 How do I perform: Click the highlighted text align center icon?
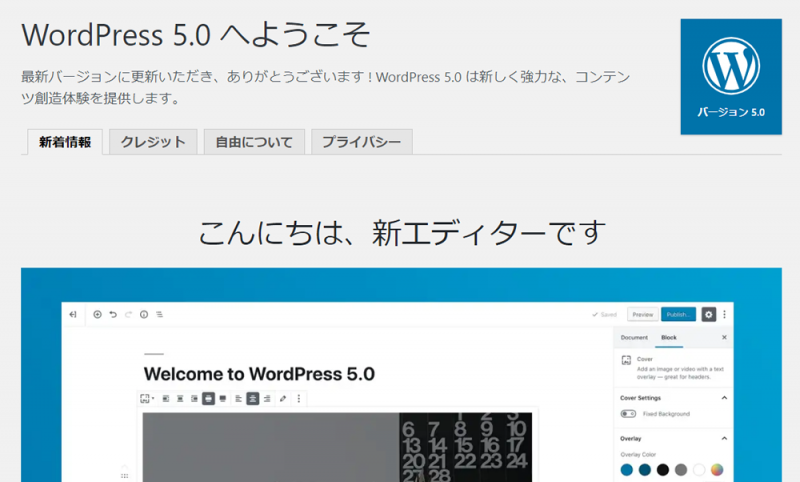(x=253, y=399)
